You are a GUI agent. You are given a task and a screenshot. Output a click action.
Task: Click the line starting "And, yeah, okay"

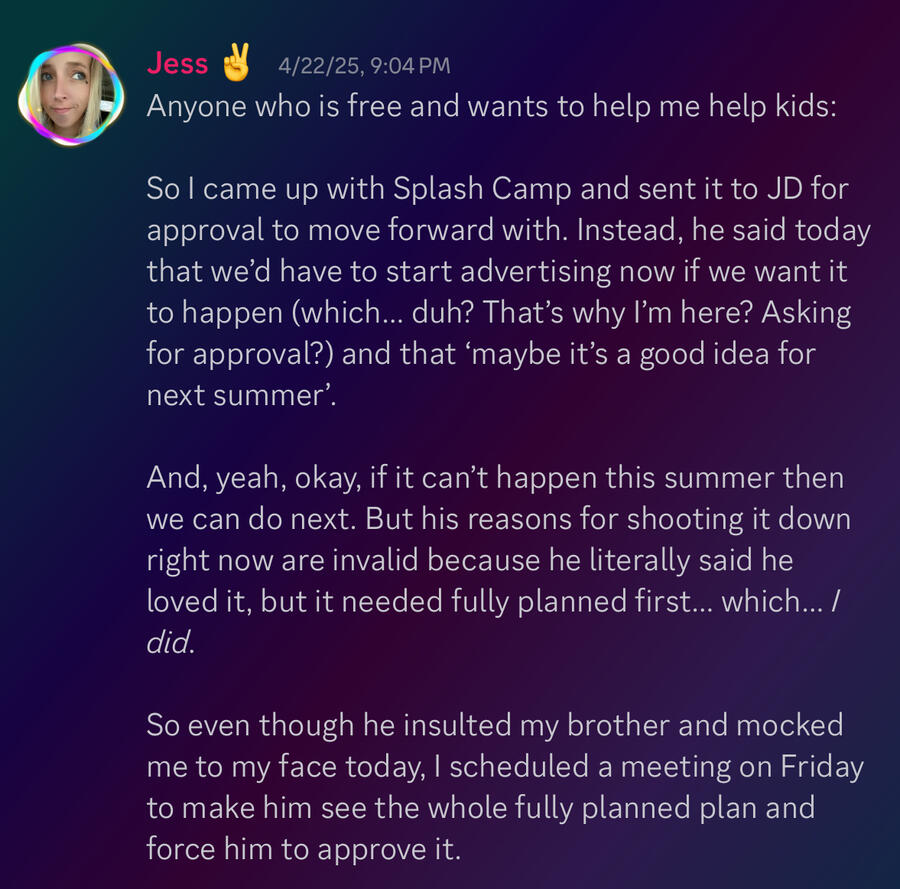[x=495, y=477]
